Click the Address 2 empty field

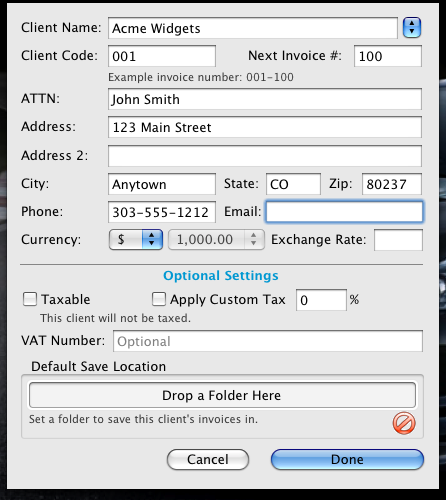pos(265,156)
